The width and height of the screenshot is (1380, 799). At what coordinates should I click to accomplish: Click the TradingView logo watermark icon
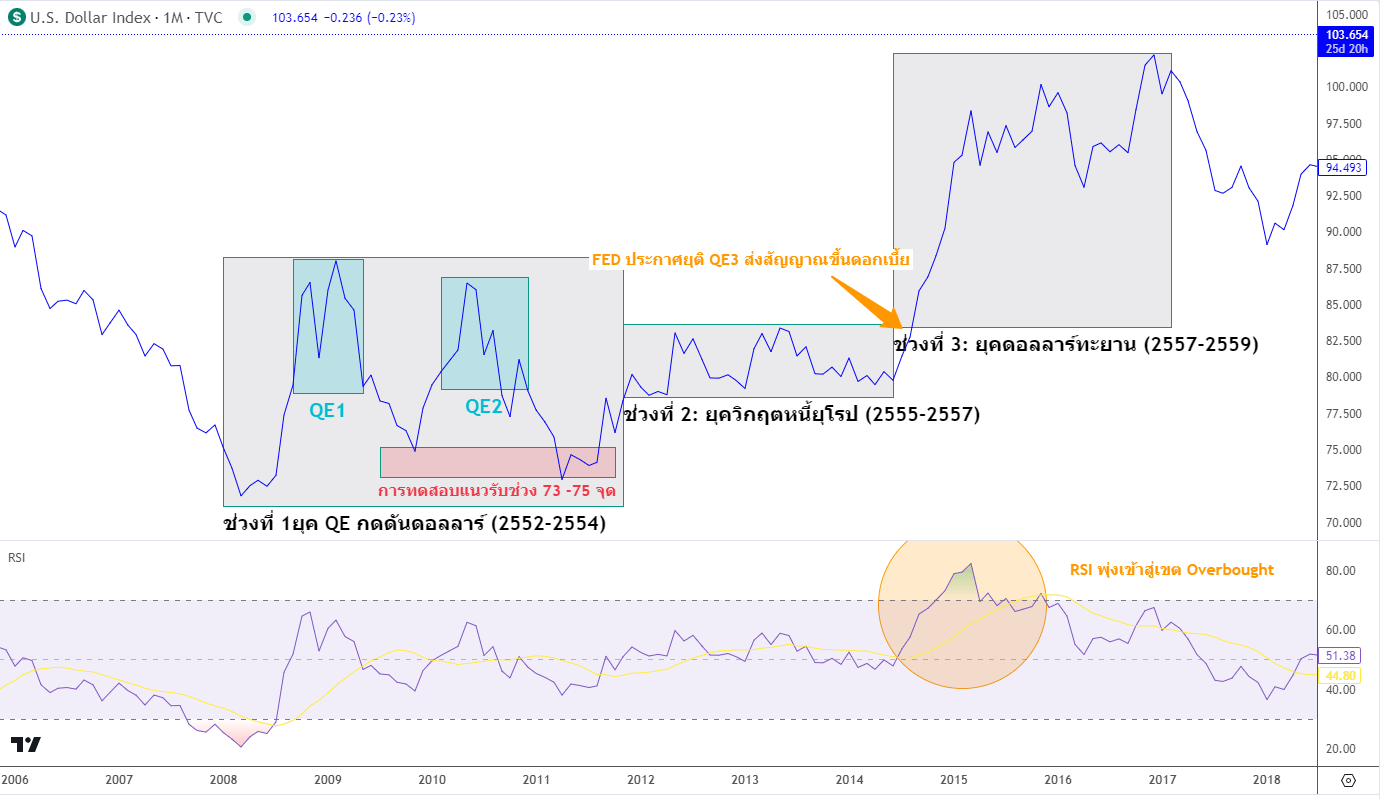point(26,744)
